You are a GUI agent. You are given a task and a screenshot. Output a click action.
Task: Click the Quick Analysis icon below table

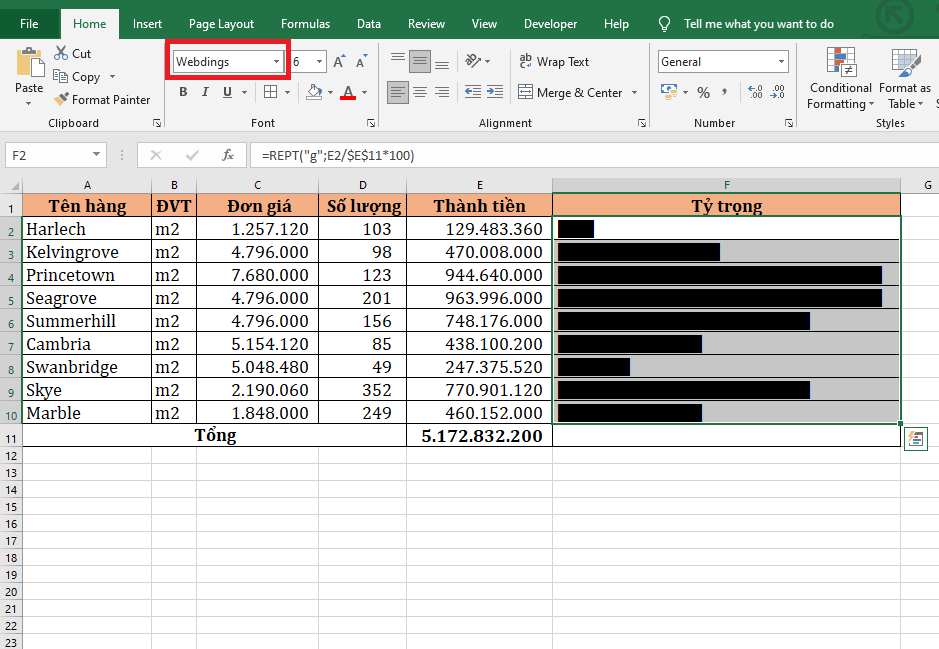click(x=914, y=437)
